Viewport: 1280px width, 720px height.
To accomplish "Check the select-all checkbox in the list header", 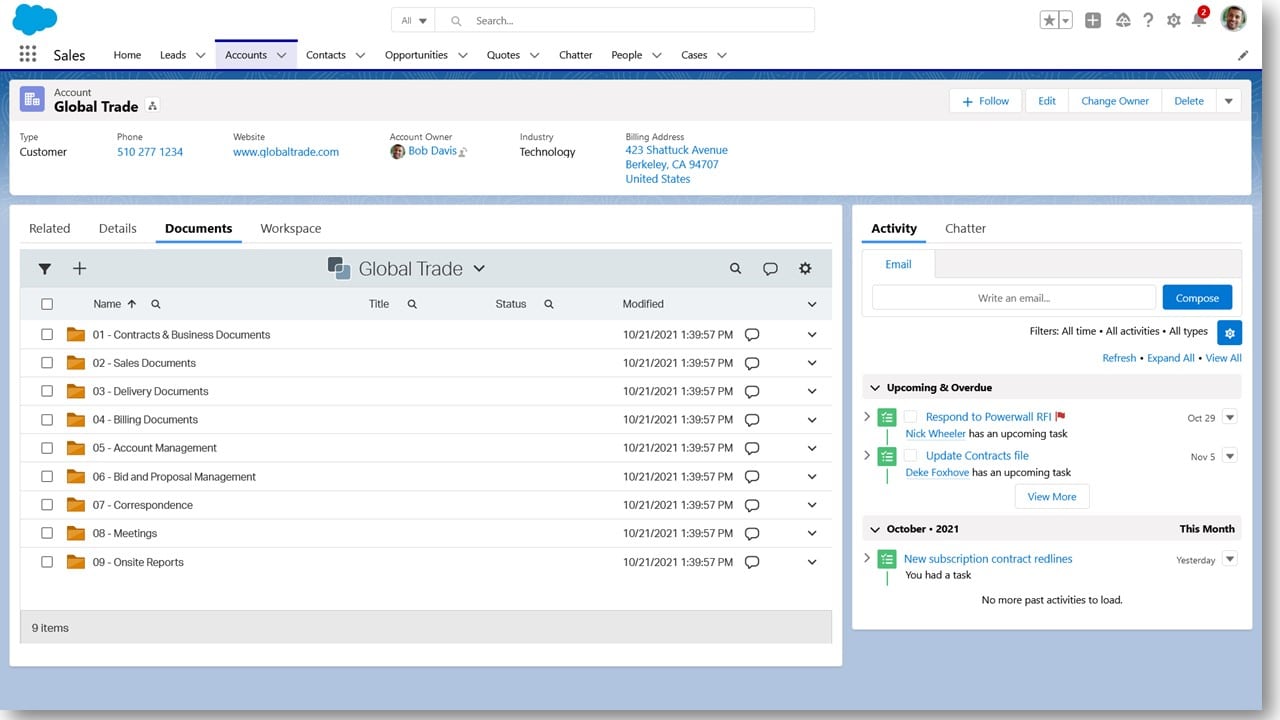I will (x=47, y=303).
